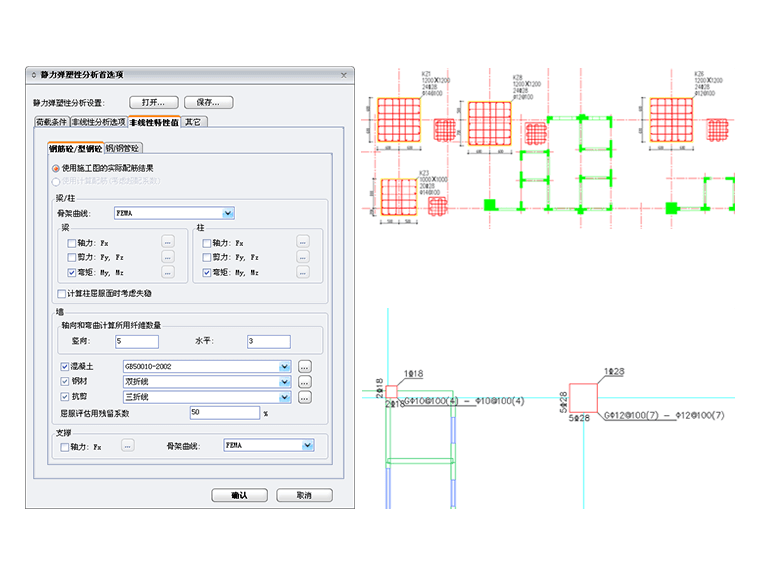
Task: Open ellipsis settings for 支撑 轴力 Fx
Action: [127, 446]
